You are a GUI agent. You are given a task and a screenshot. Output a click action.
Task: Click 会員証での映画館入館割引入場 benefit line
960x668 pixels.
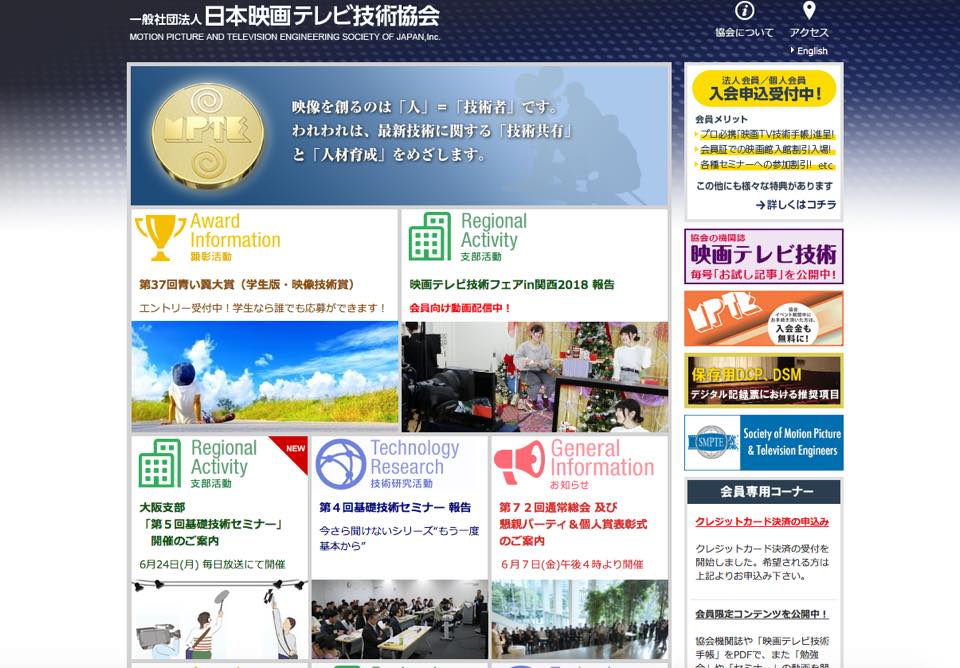[765, 149]
